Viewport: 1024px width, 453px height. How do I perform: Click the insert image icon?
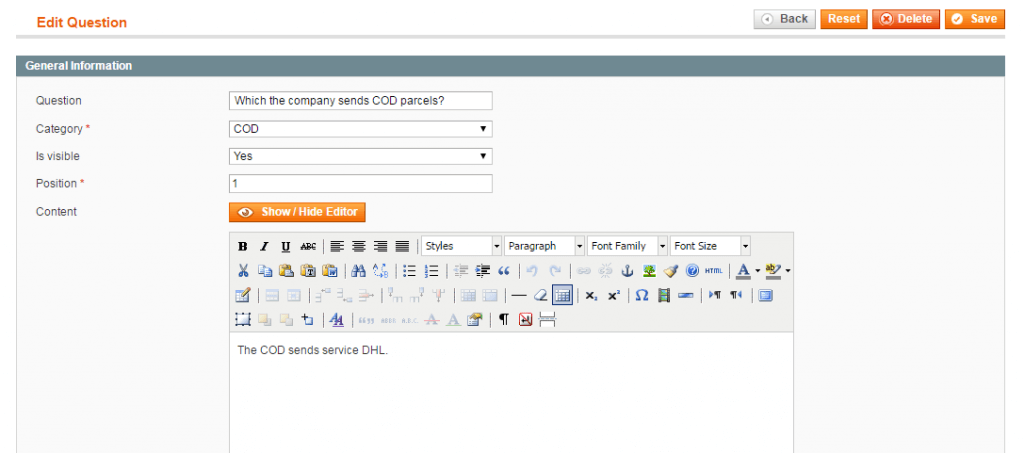coord(650,271)
